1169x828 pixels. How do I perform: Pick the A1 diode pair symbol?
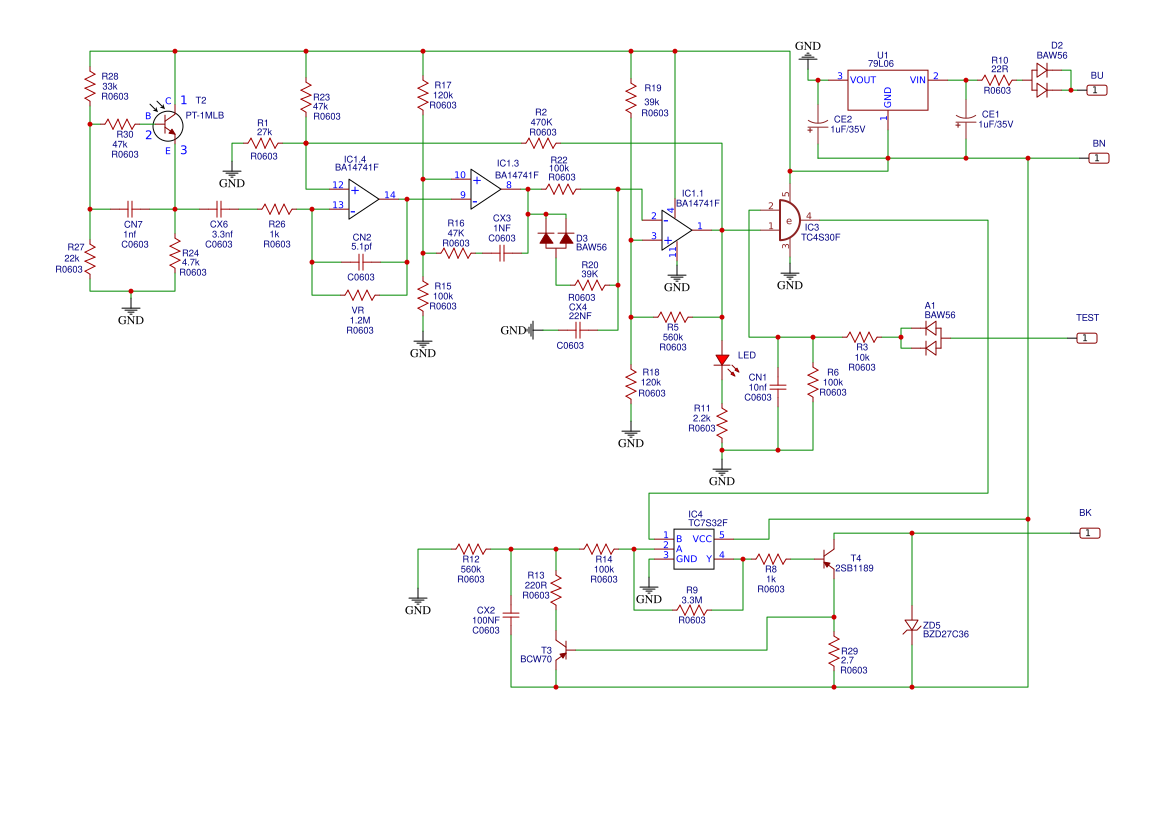coord(930,338)
